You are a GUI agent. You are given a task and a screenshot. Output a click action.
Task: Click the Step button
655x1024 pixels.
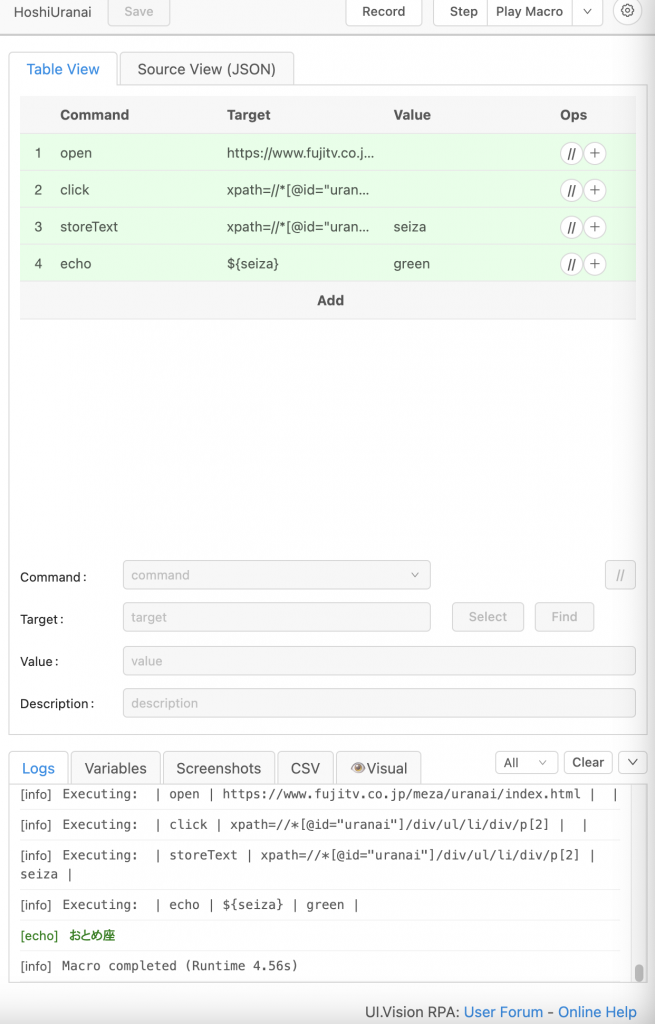click(x=463, y=12)
